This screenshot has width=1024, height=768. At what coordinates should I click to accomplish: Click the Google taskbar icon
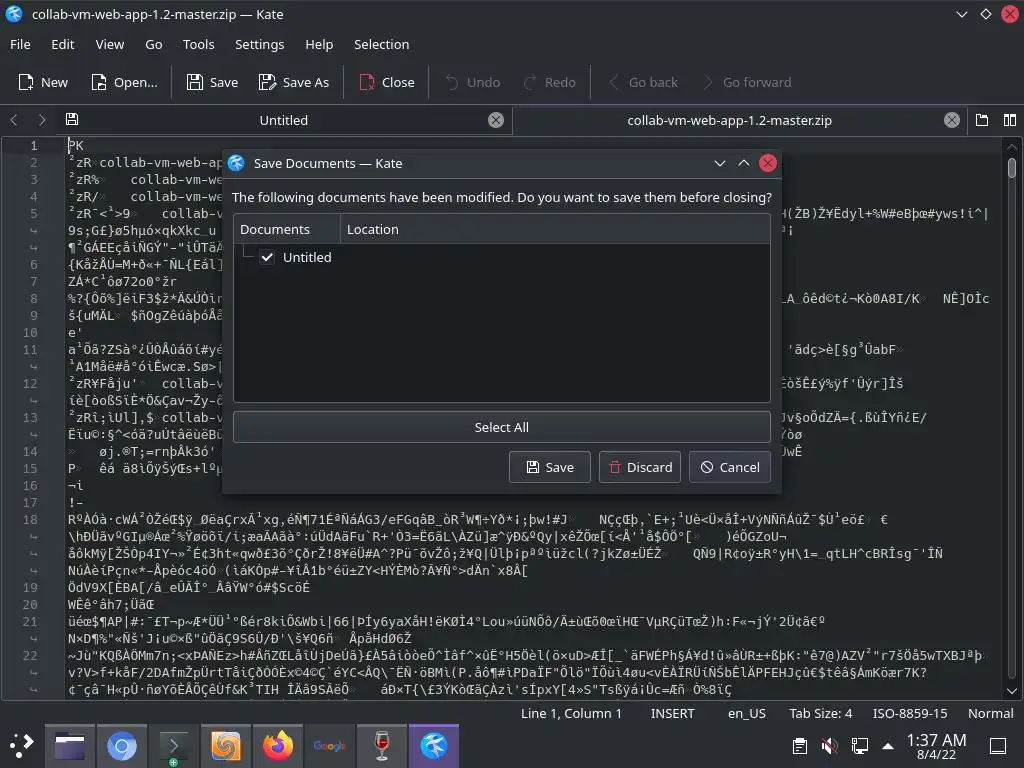pos(330,746)
